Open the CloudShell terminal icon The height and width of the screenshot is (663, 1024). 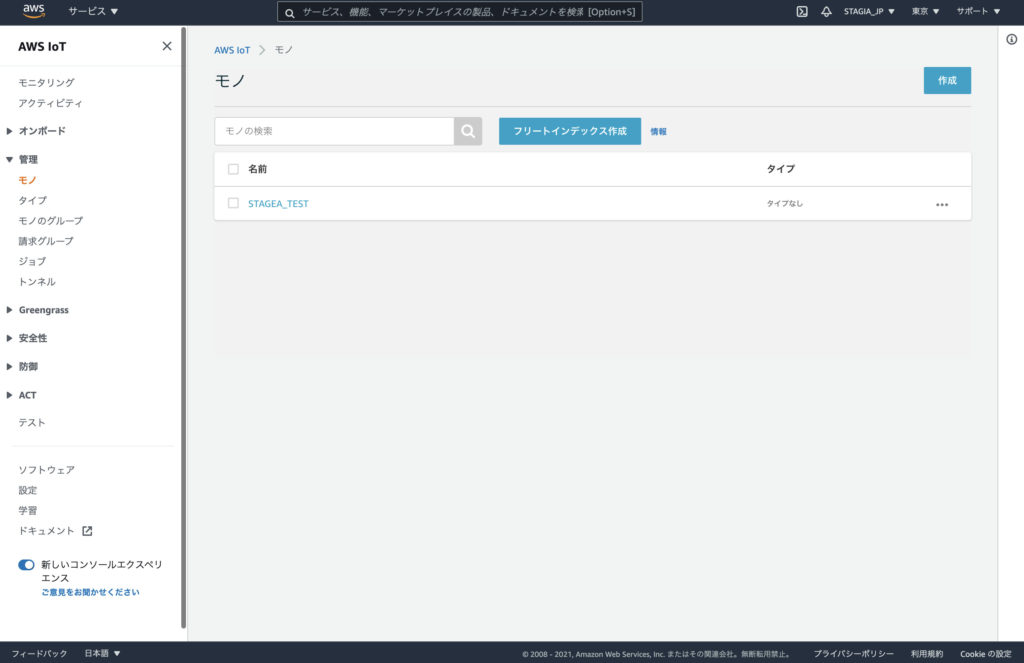802,12
